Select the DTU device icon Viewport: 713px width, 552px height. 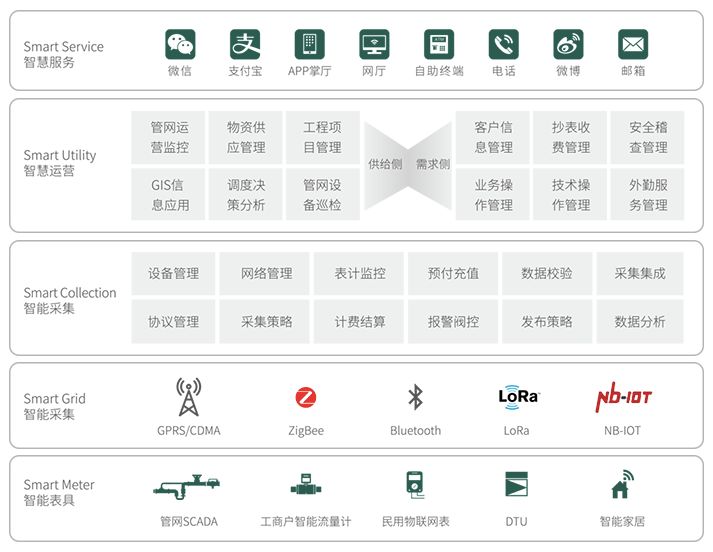tap(517, 484)
